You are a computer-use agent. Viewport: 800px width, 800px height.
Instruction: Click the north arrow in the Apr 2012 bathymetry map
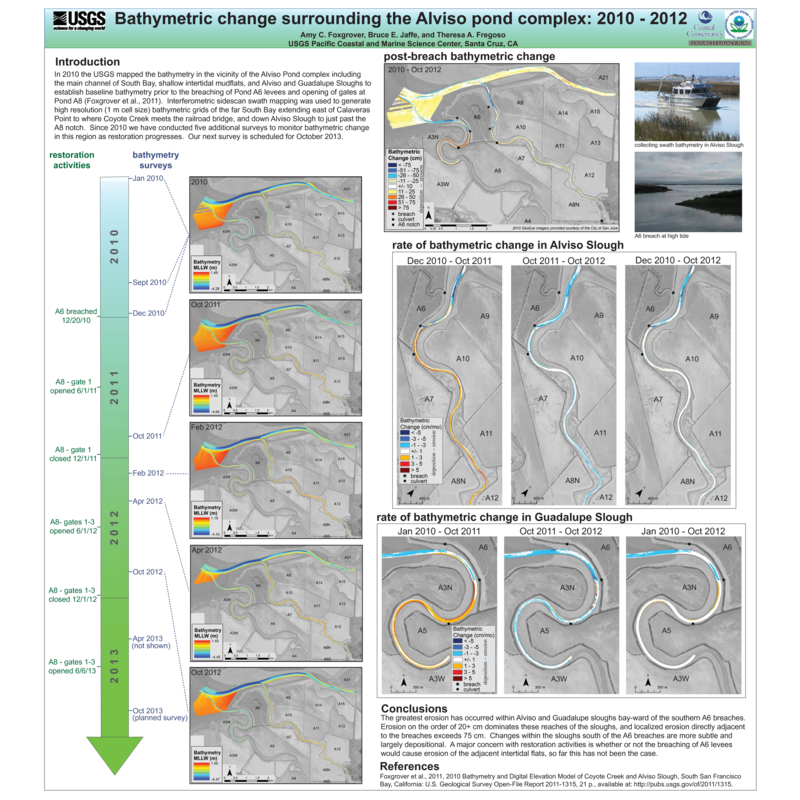click(x=230, y=651)
